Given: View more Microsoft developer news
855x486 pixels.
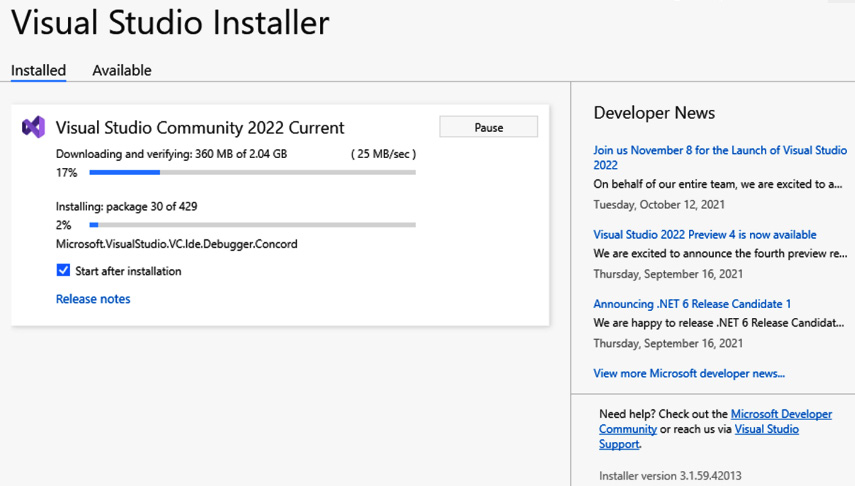Looking at the screenshot, I should [x=689, y=373].
